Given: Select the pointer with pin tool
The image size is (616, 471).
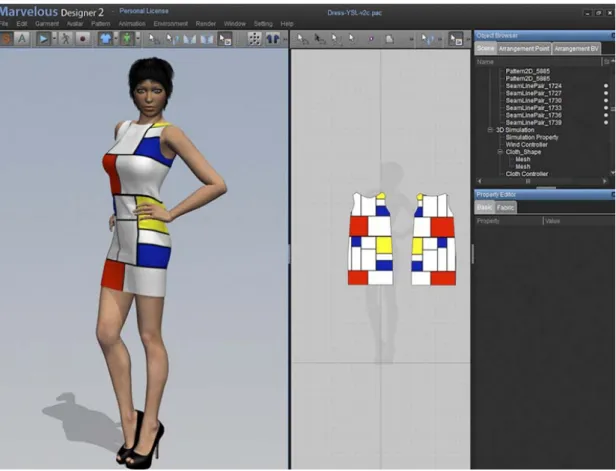Looking at the screenshot, I should tap(172, 39).
